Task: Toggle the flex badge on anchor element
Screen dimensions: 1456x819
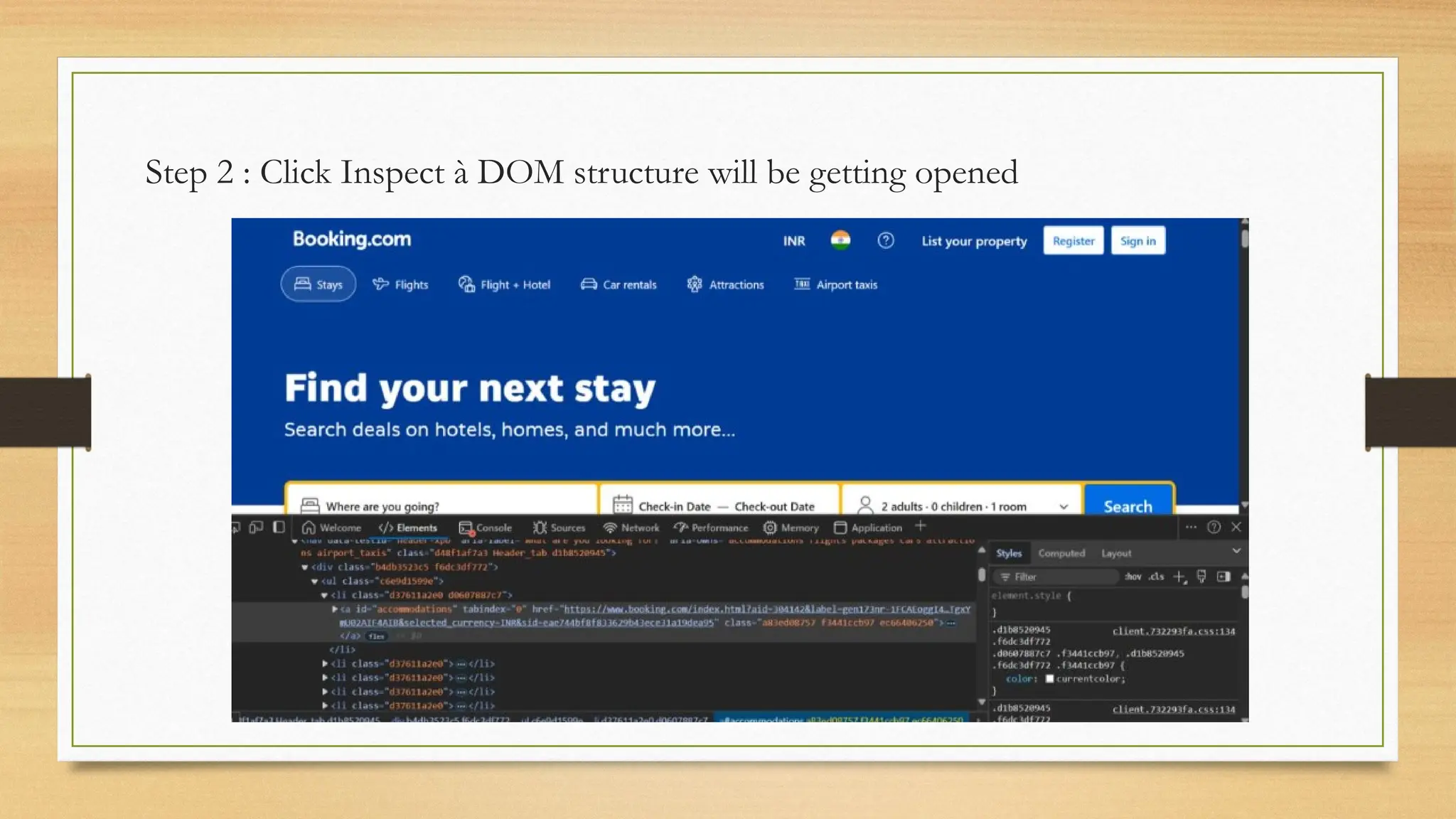Action: click(377, 636)
